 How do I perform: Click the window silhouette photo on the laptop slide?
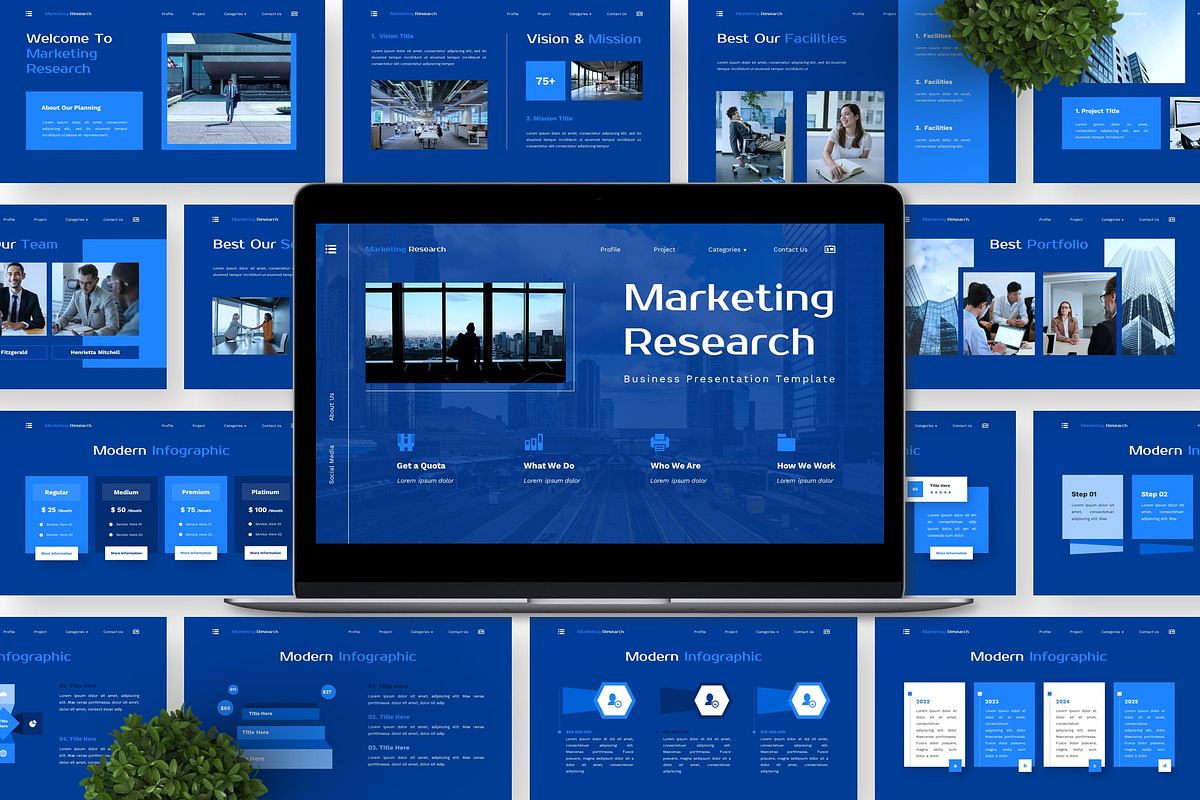click(465, 333)
